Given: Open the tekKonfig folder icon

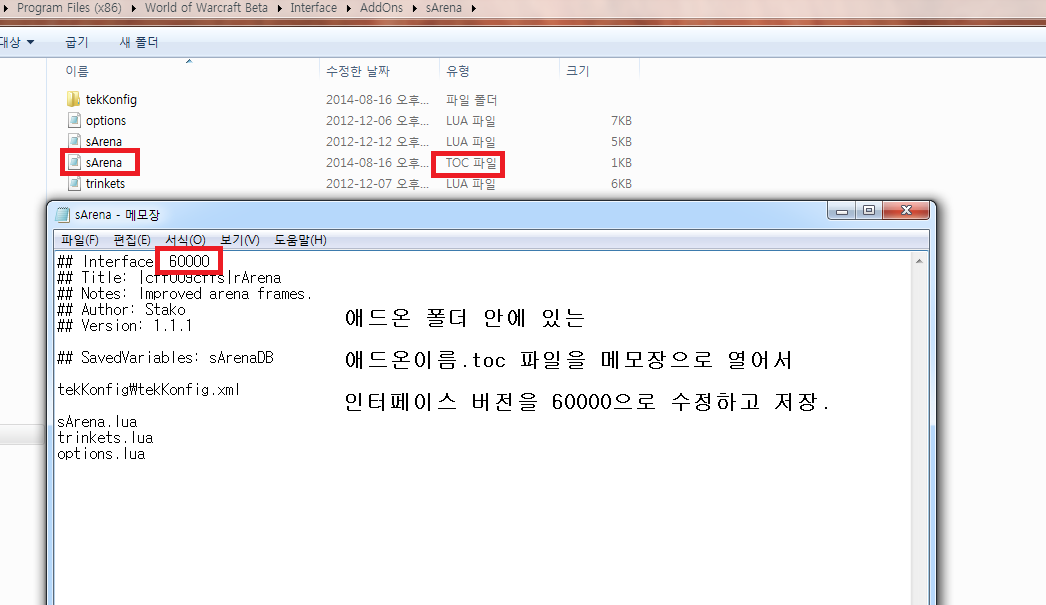Looking at the screenshot, I should pos(73,100).
